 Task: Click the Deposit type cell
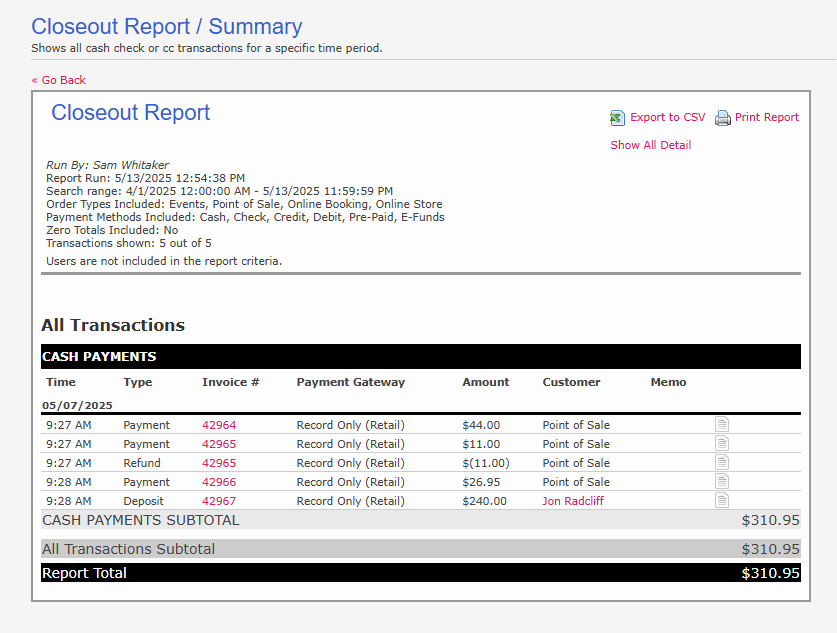point(143,501)
